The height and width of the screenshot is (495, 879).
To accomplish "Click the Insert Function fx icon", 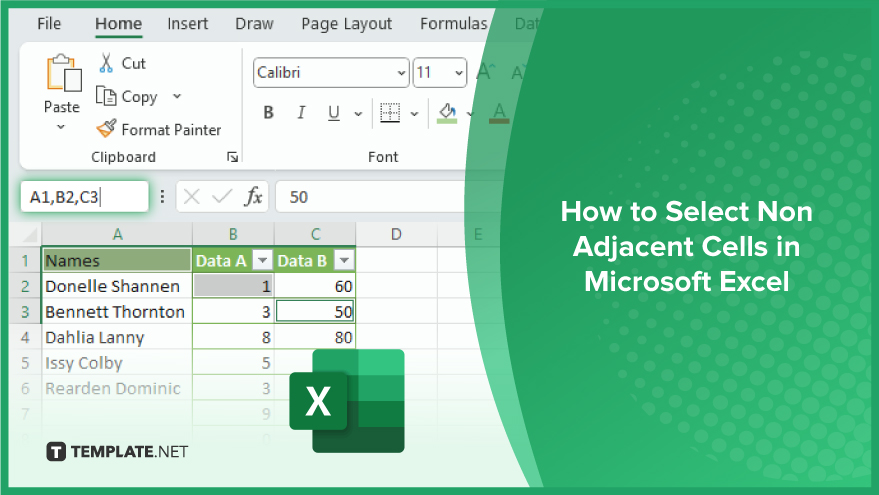I will (253, 197).
